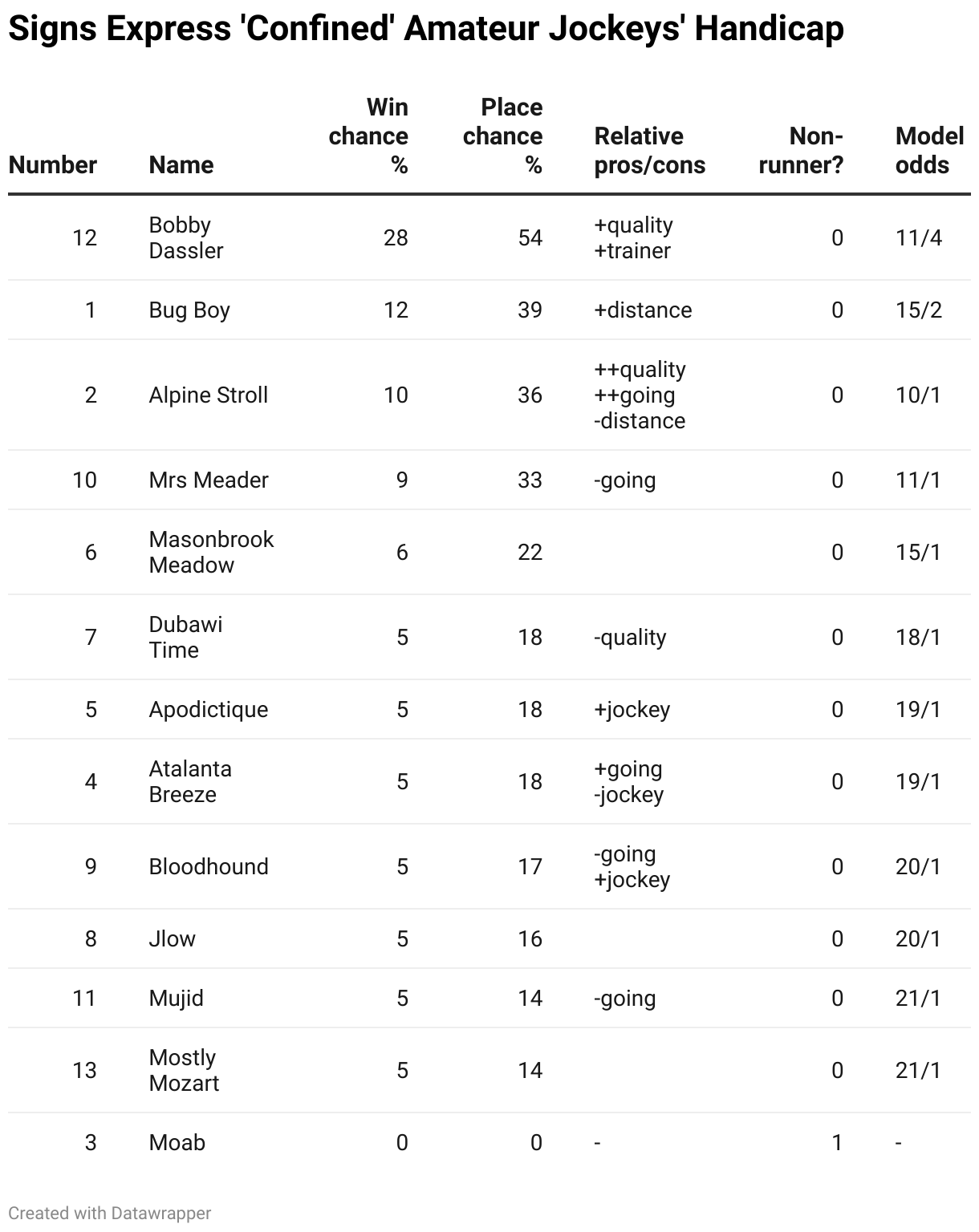Viewport: 979px width, 1232px height.
Task: Select the 'Place chance %' column header
Action: pyautogui.click(x=502, y=136)
